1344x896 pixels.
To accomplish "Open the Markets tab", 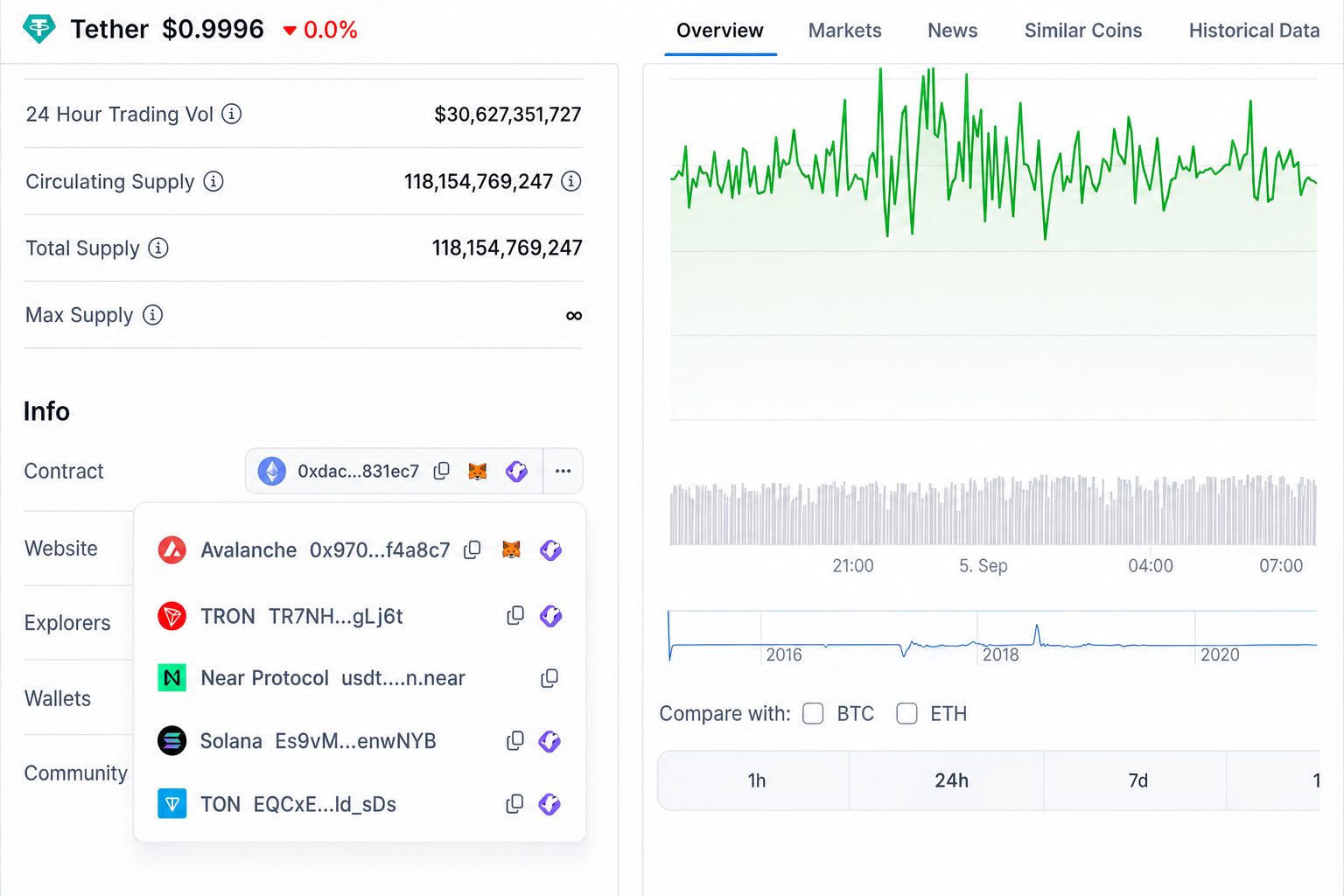I will 845,31.
